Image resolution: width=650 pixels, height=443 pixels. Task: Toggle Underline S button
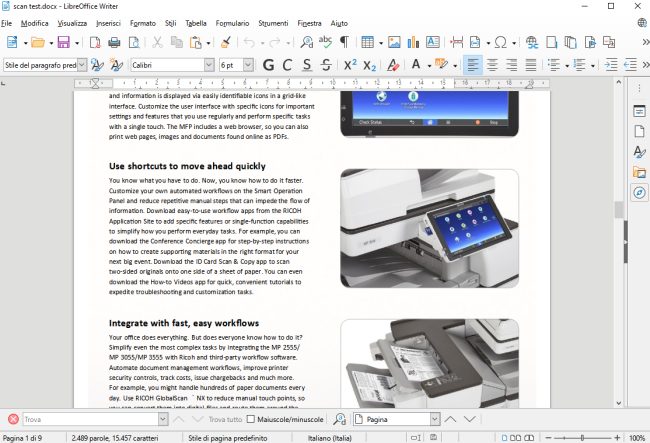click(x=306, y=65)
